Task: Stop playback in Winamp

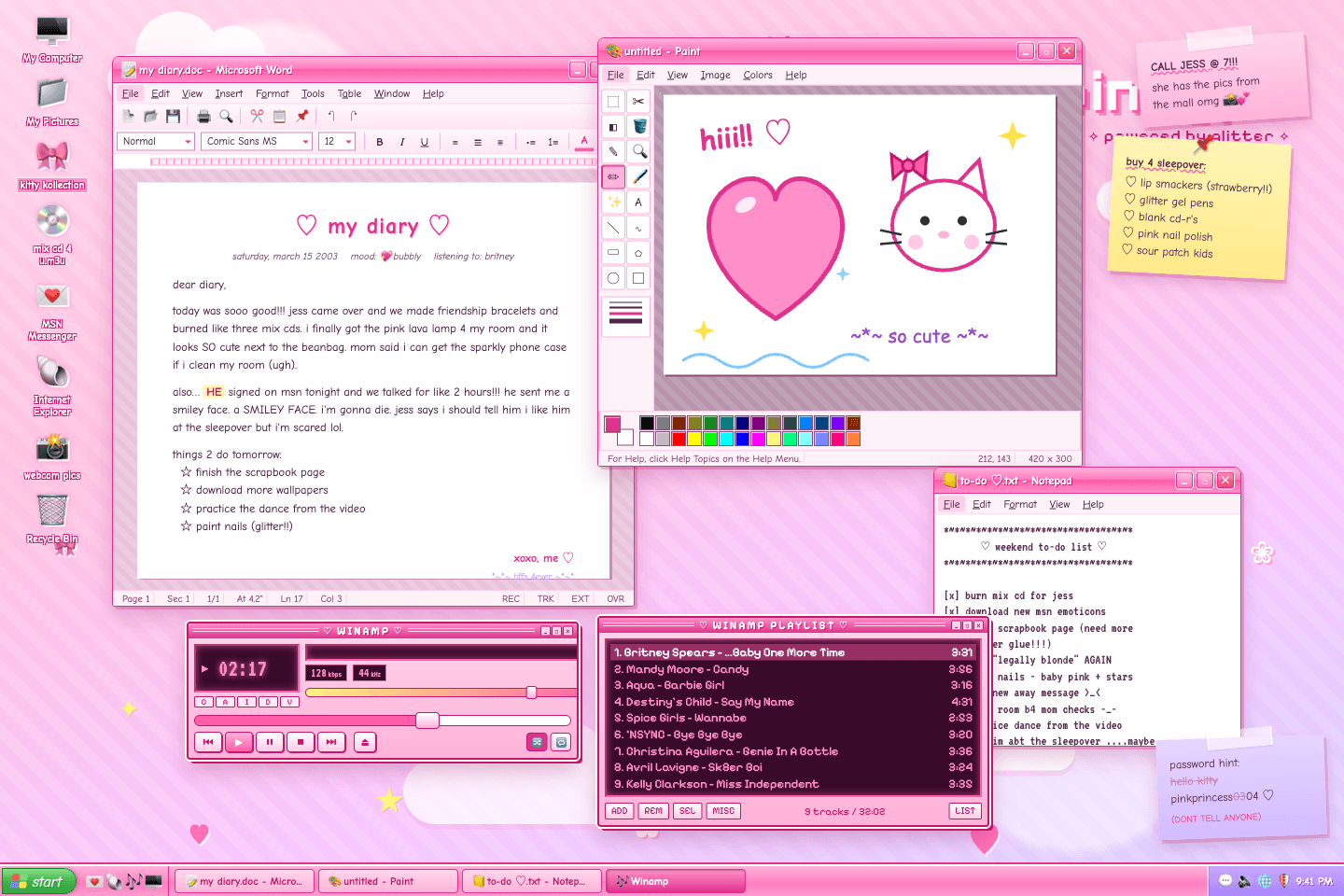Action: 301,742
